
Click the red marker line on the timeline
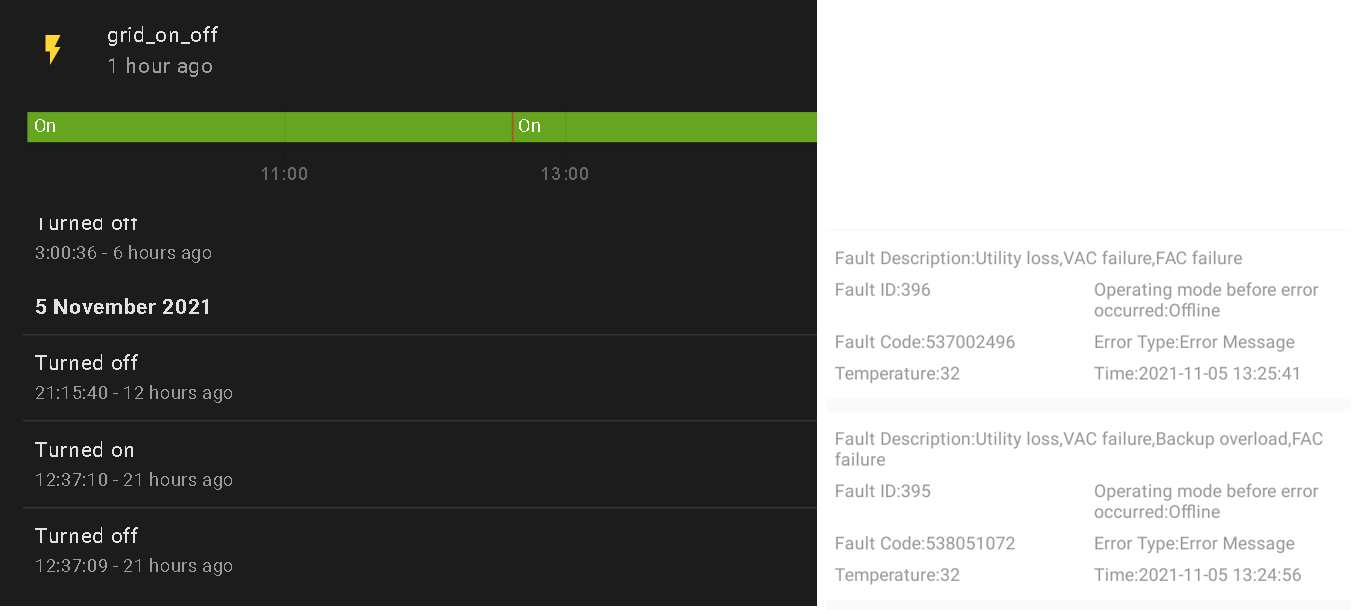pos(513,127)
